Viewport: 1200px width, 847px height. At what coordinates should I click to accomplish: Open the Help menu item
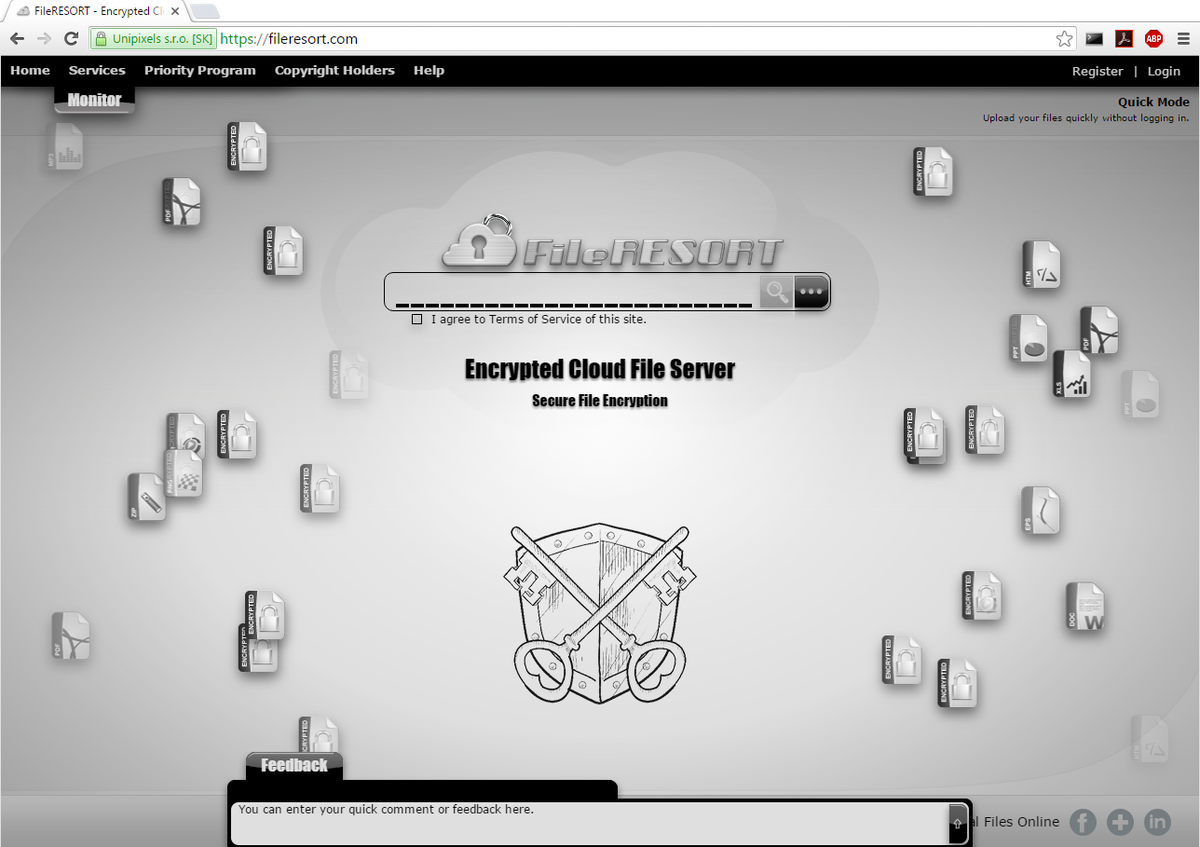pyautogui.click(x=429, y=70)
